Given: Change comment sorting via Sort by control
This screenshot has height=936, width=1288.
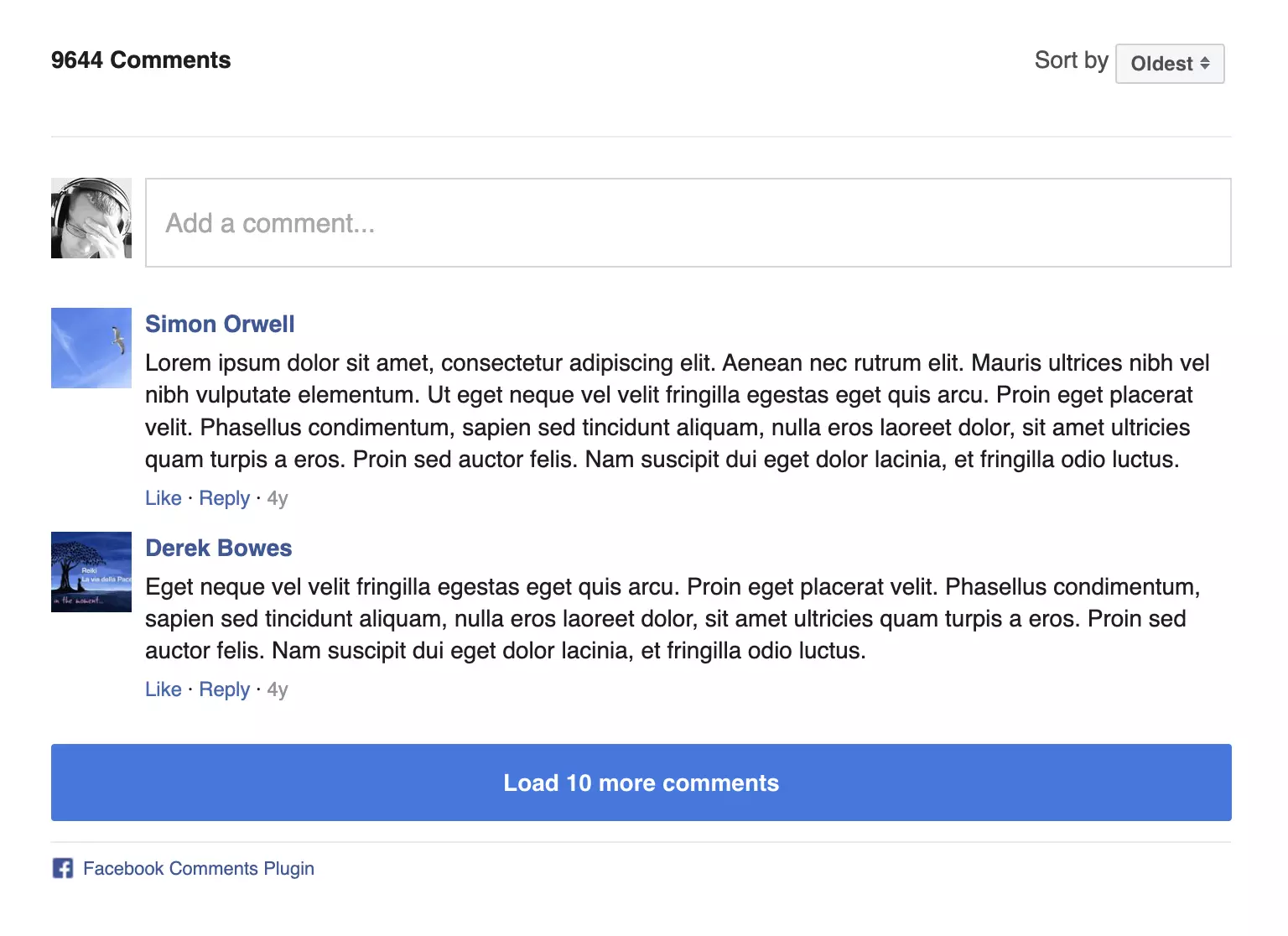Looking at the screenshot, I should coord(1169,63).
